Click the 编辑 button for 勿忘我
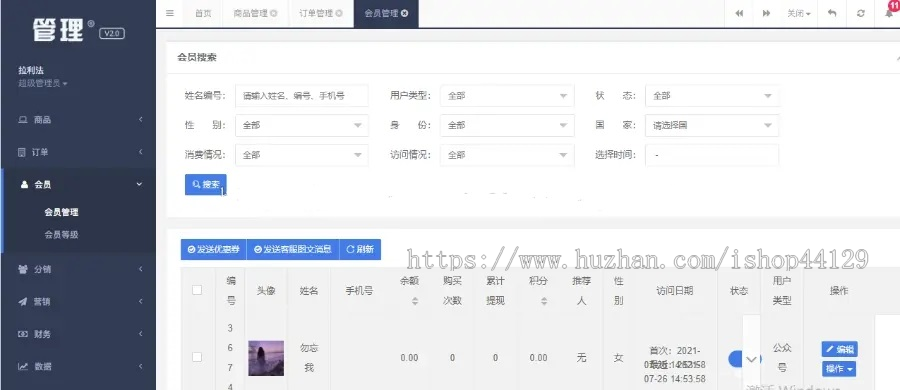900x390 pixels. (x=840, y=349)
